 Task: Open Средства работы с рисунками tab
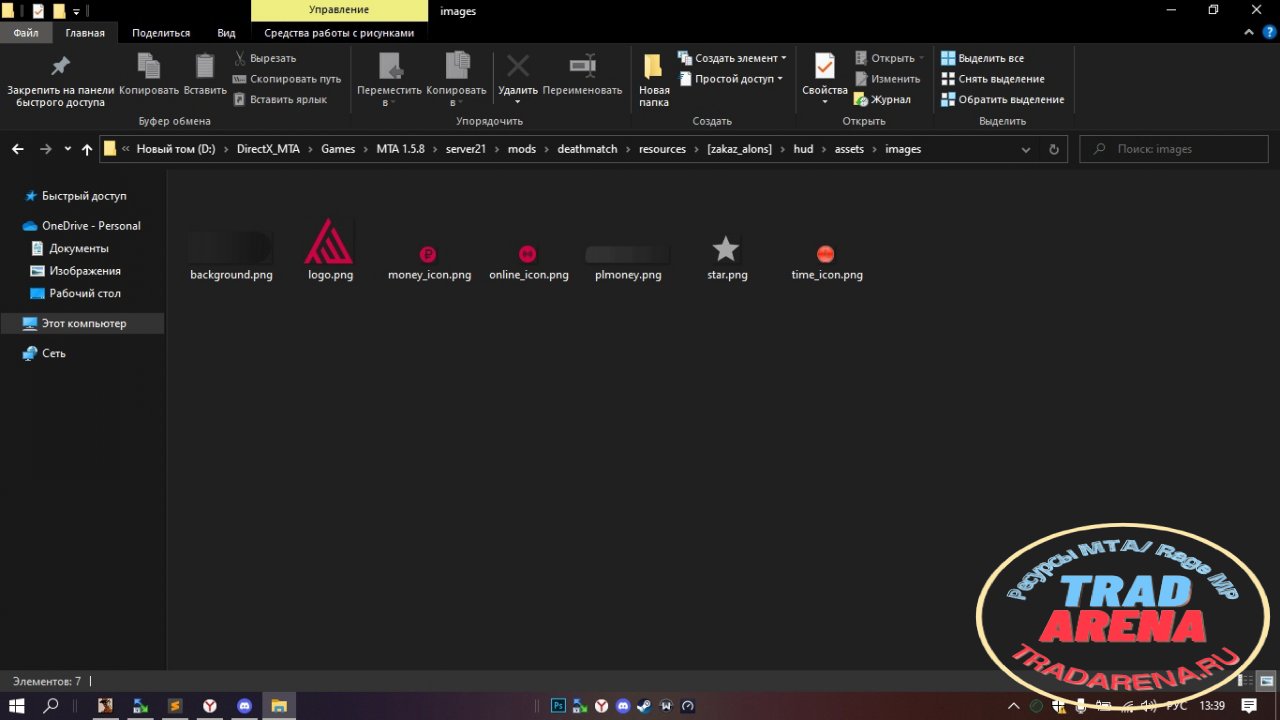coord(339,33)
